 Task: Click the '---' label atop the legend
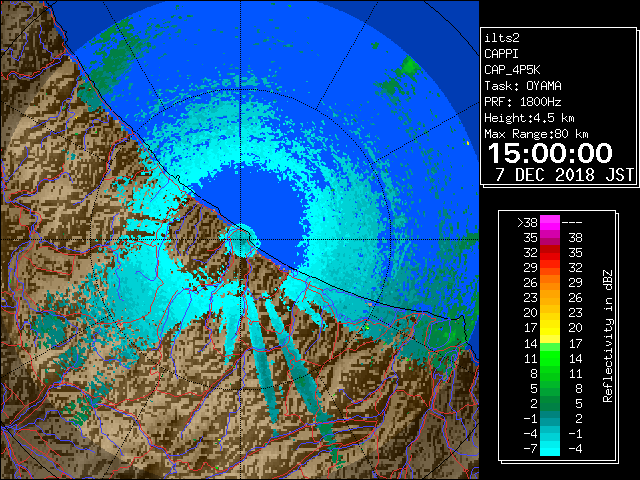572,223
